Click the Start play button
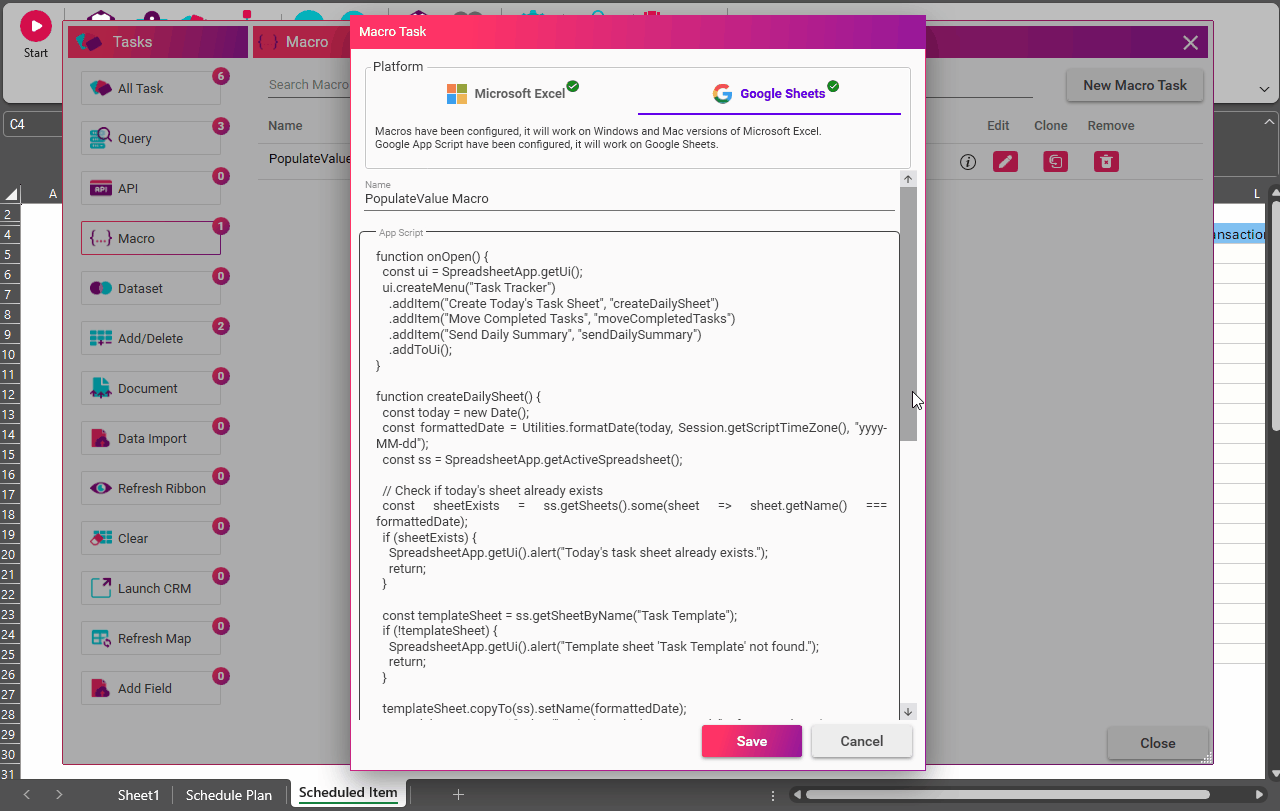Screen dimensions: 1280x811 pos(35,26)
